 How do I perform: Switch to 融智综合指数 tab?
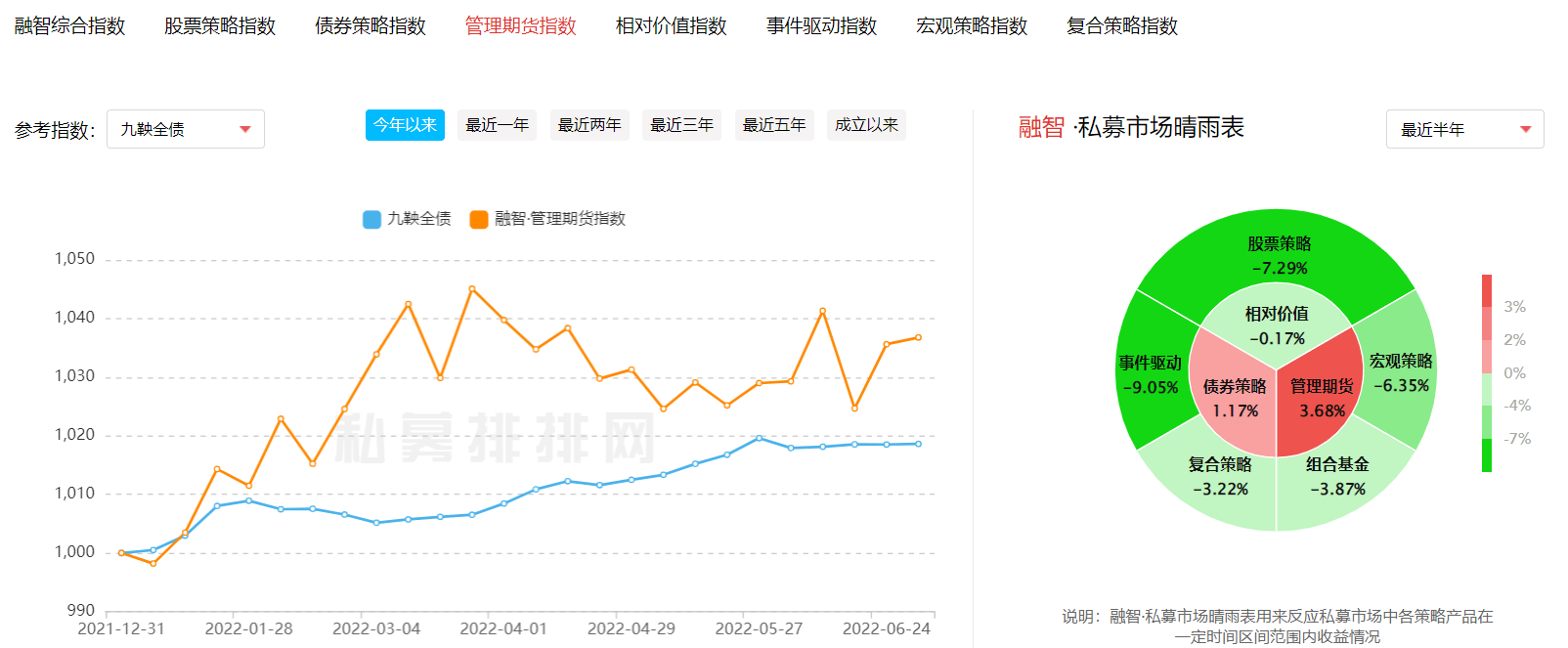click(x=69, y=26)
